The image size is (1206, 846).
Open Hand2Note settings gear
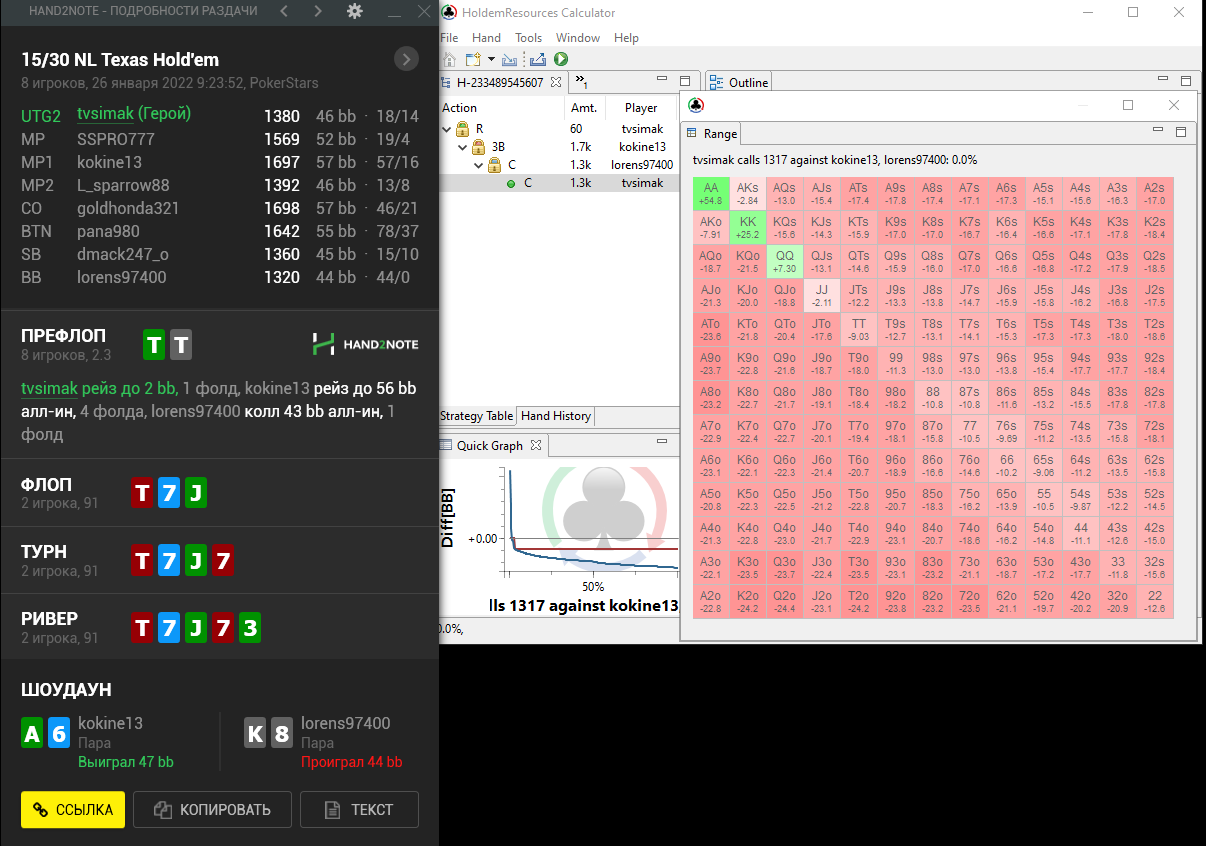[354, 11]
